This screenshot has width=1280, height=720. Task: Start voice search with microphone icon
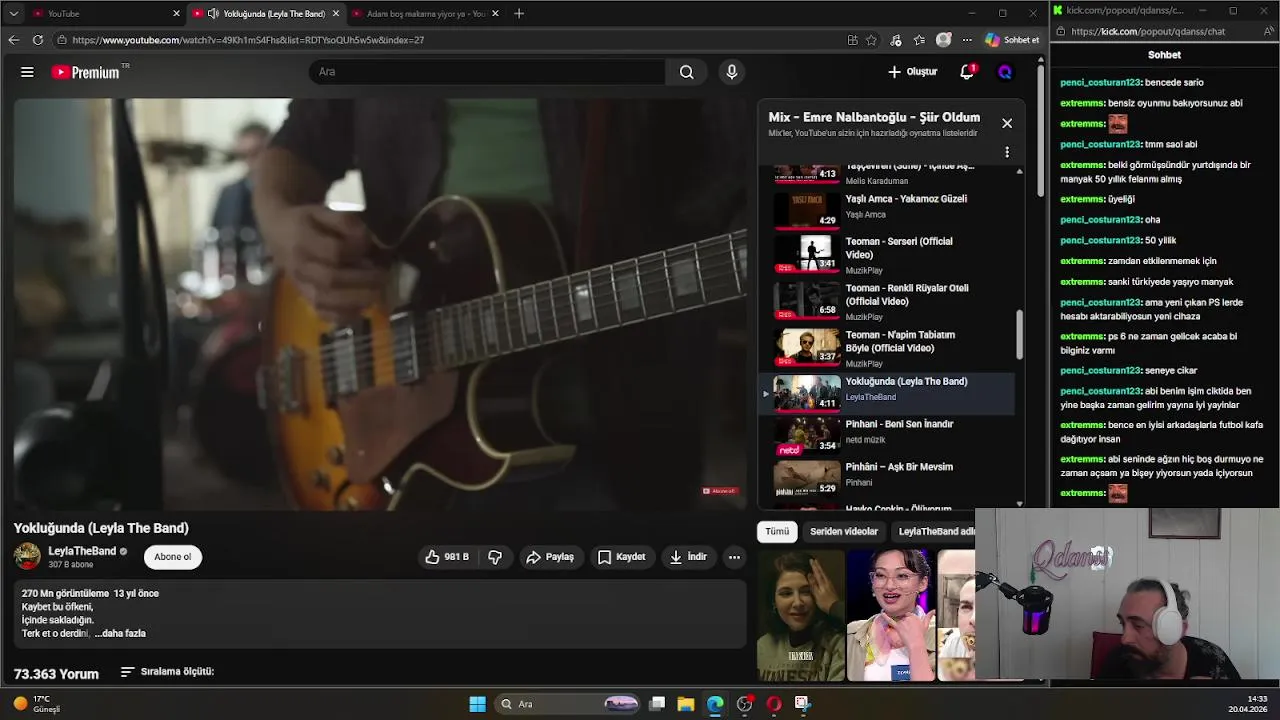pyautogui.click(x=732, y=72)
